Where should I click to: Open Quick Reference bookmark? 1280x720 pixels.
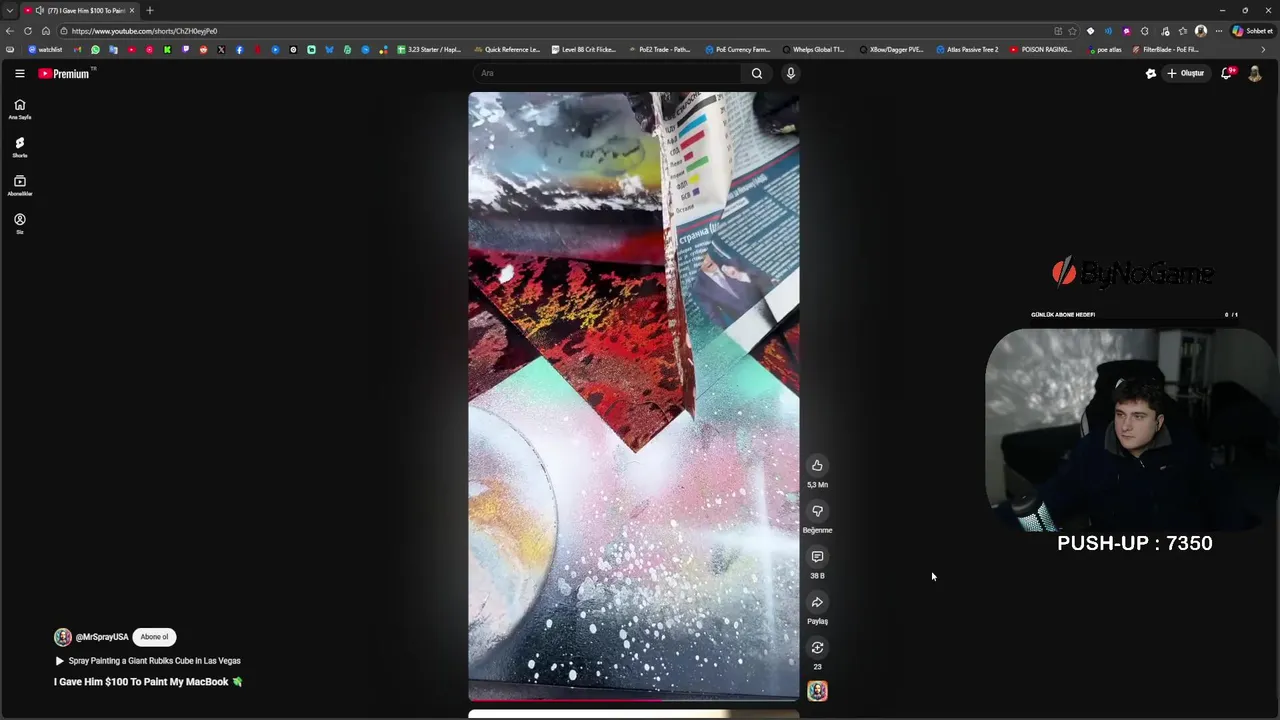(x=507, y=49)
